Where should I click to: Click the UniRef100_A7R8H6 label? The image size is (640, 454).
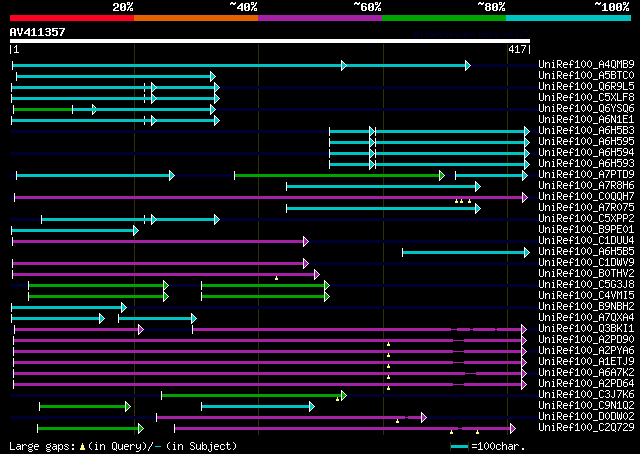pyautogui.click(x=586, y=185)
